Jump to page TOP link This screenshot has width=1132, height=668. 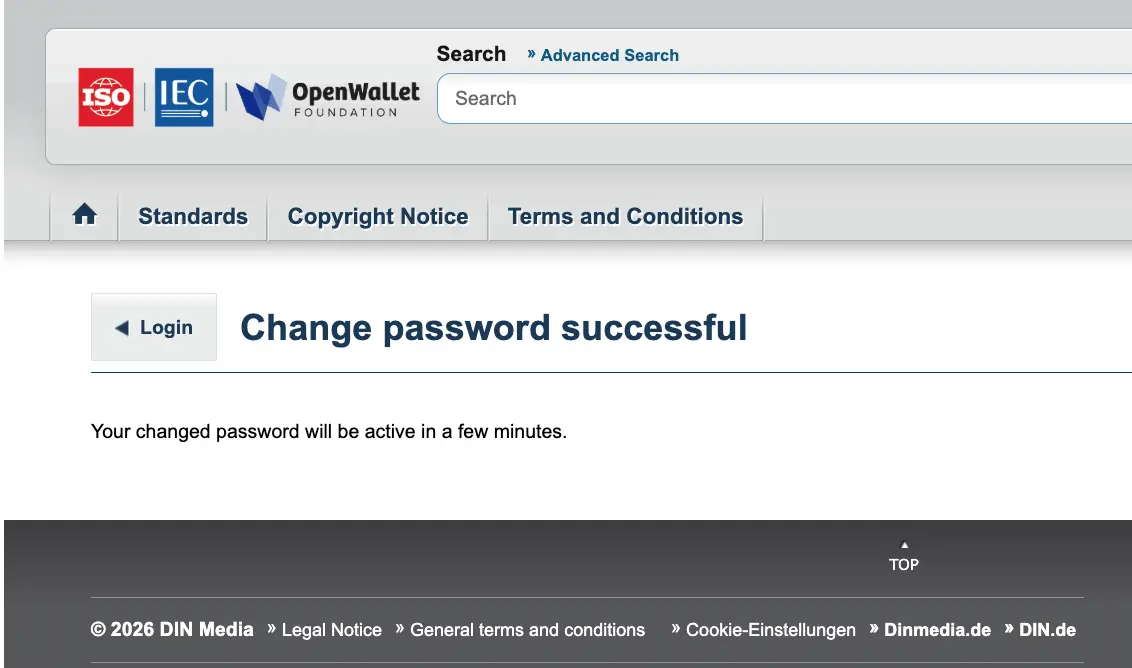[x=904, y=564]
